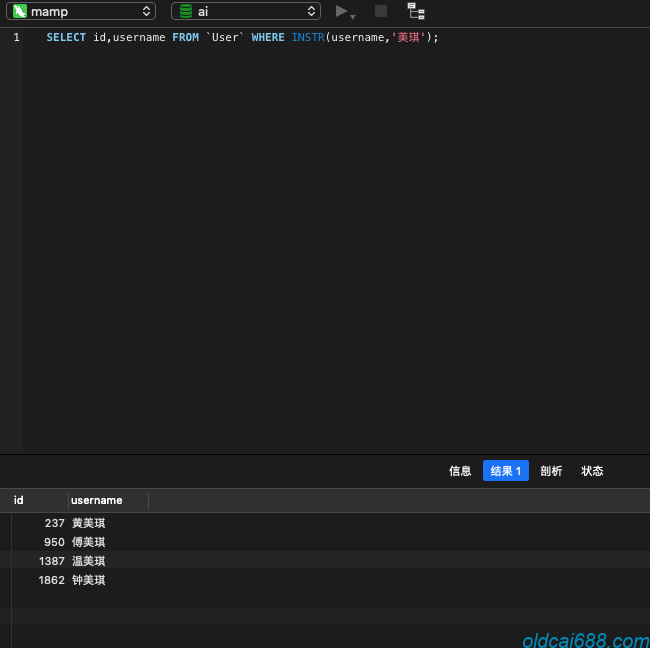Show the 状态 tab
This screenshot has height=648, width=650.
click(x=593, y=471)
